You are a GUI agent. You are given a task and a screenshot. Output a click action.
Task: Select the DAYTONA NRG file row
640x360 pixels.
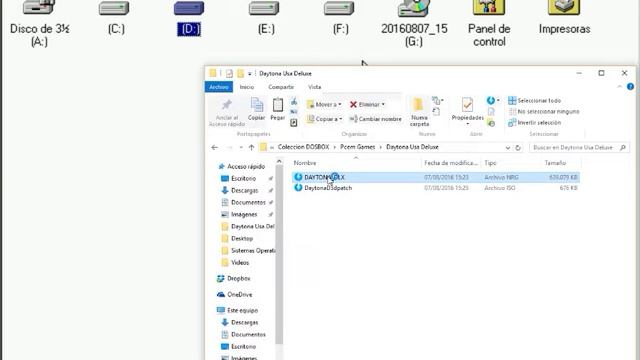(x=436, y=177)
